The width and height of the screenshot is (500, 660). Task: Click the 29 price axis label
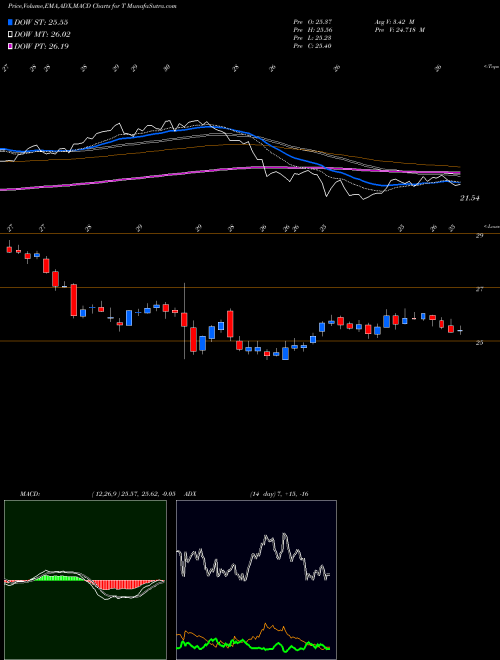pyautogui.click(x=479, y=236)
